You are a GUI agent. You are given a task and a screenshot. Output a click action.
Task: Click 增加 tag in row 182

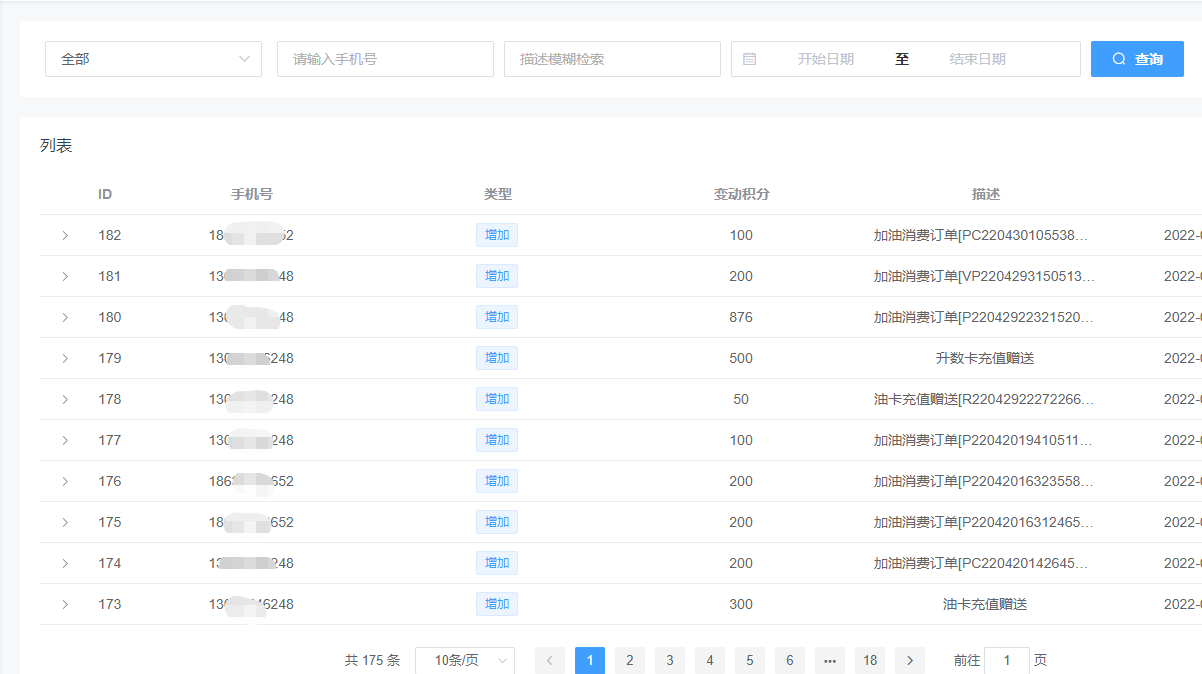[x=497, y=235]
